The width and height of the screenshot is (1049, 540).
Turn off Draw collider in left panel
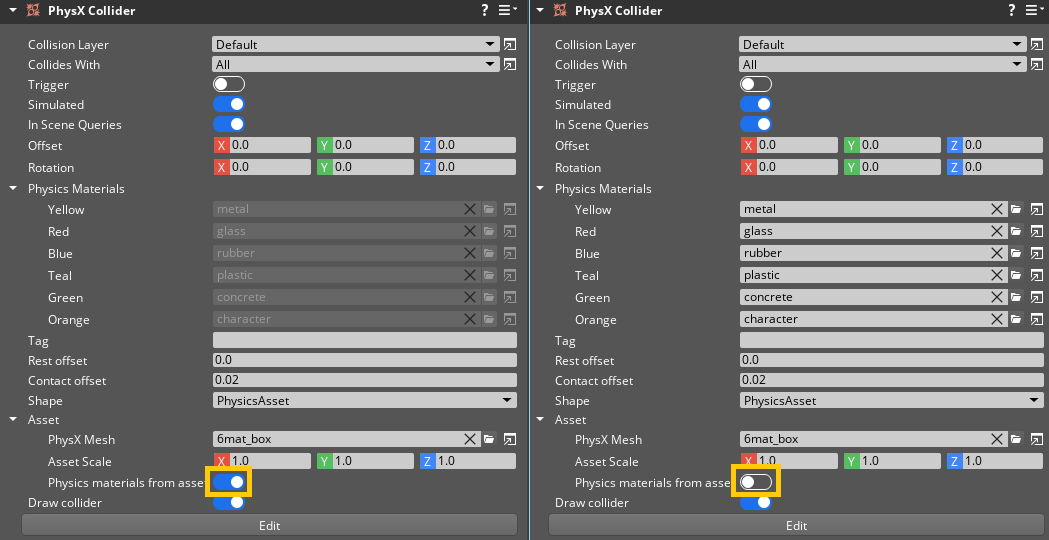pyautogui.click(x=229, y=503)
